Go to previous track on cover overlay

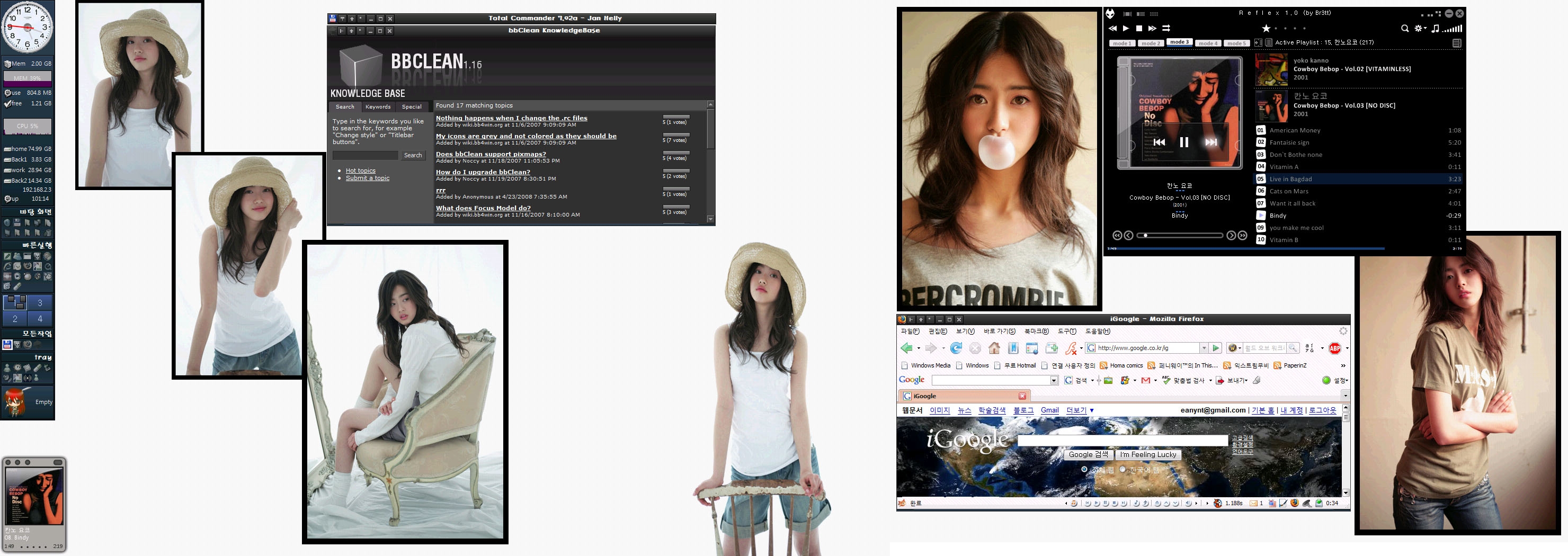[x=1159, y=142]
